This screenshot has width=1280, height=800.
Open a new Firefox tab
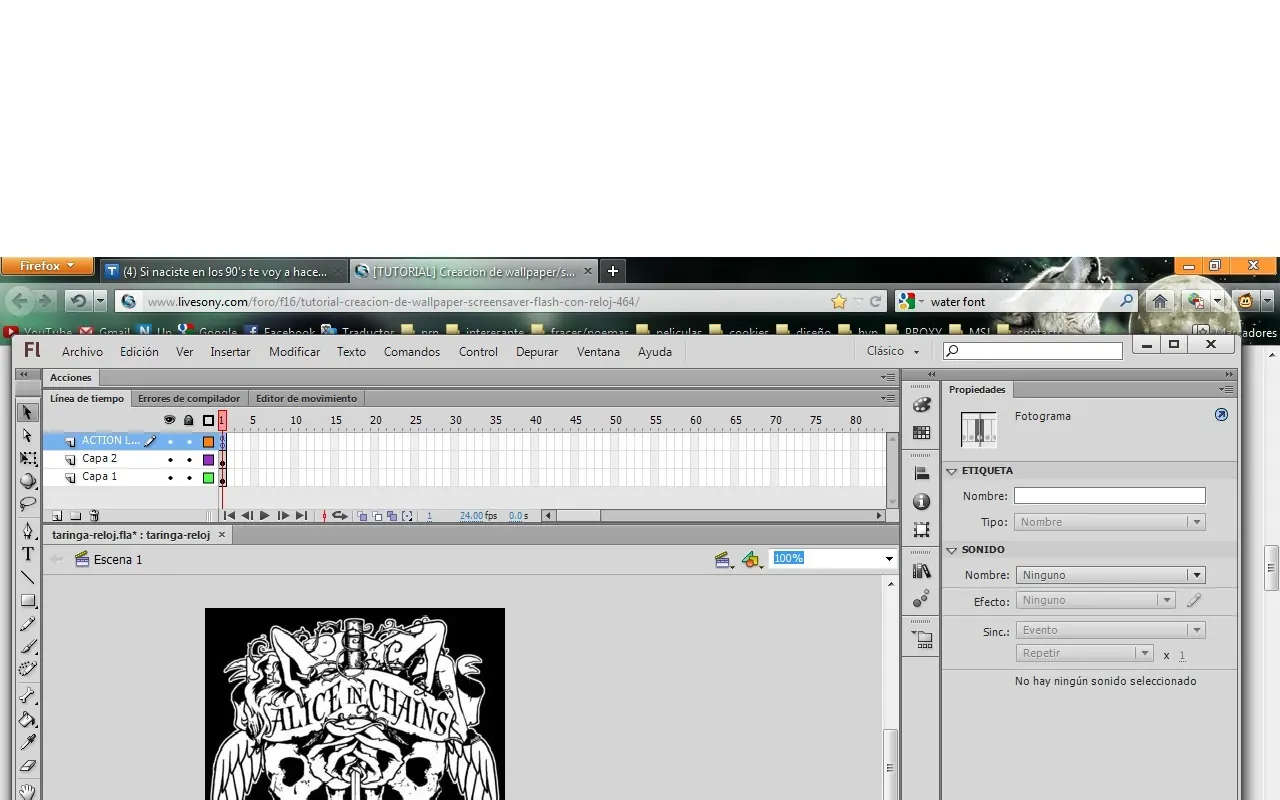coord(613,271)
